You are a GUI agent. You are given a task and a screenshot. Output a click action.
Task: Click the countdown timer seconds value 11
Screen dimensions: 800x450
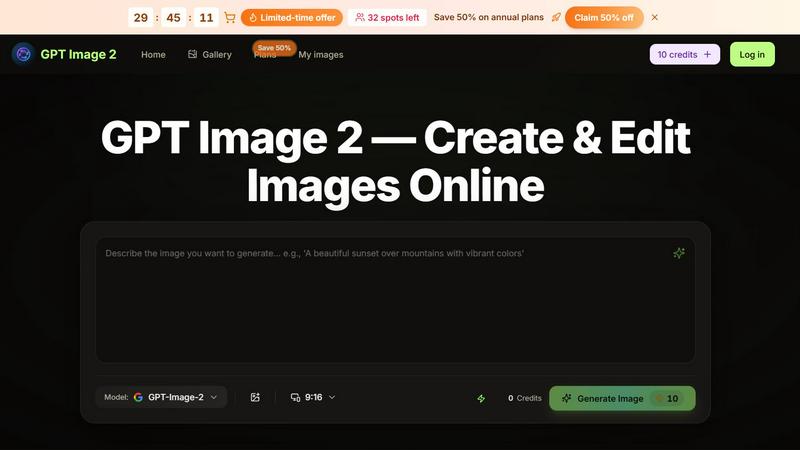[x=206, y=18]
